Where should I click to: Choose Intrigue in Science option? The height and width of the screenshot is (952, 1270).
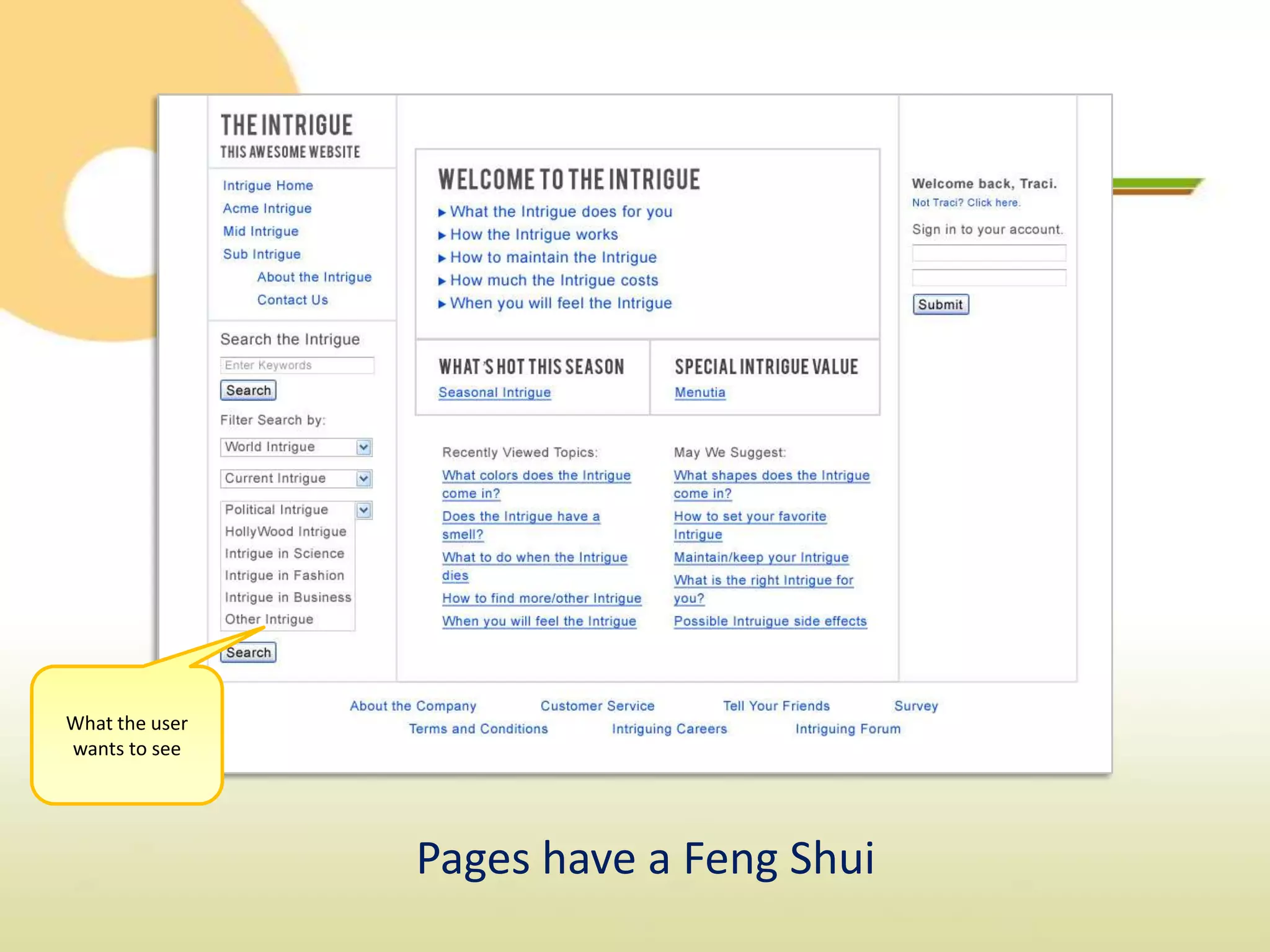[x=285, y=553]
